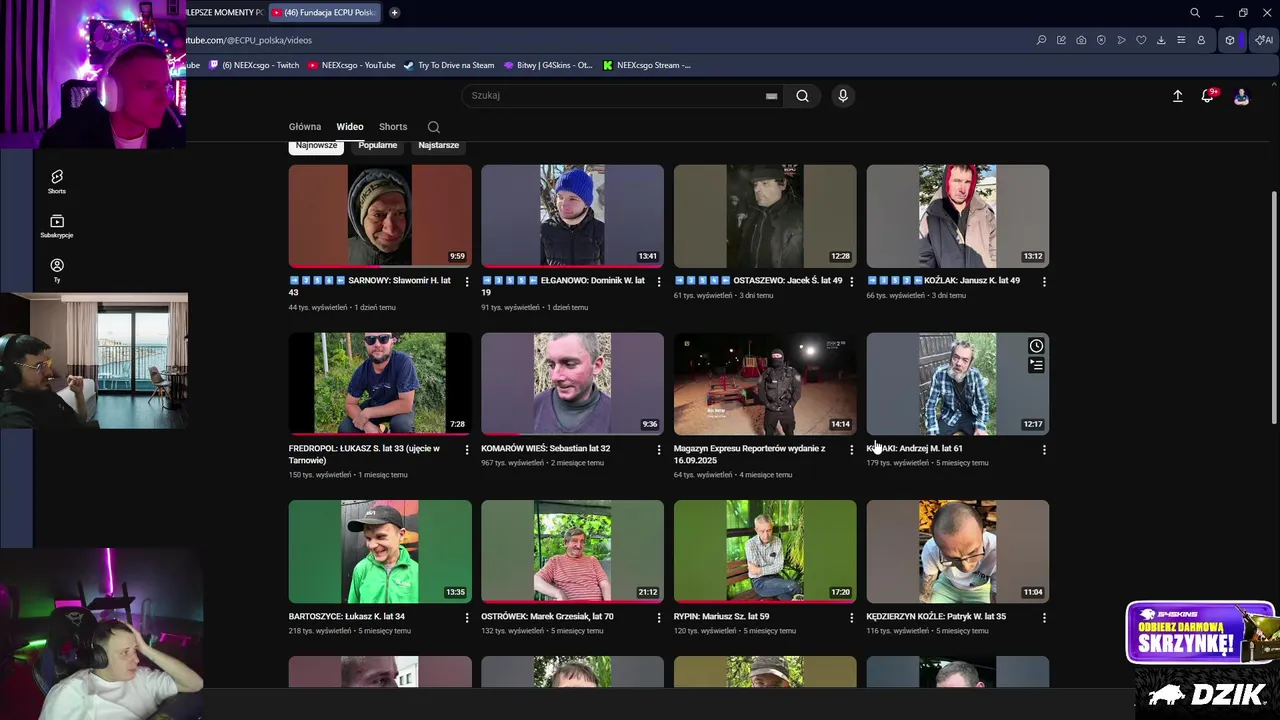Open the browser profile person icon
The height and width of the screenshot is (720, 1280).
1201,40
